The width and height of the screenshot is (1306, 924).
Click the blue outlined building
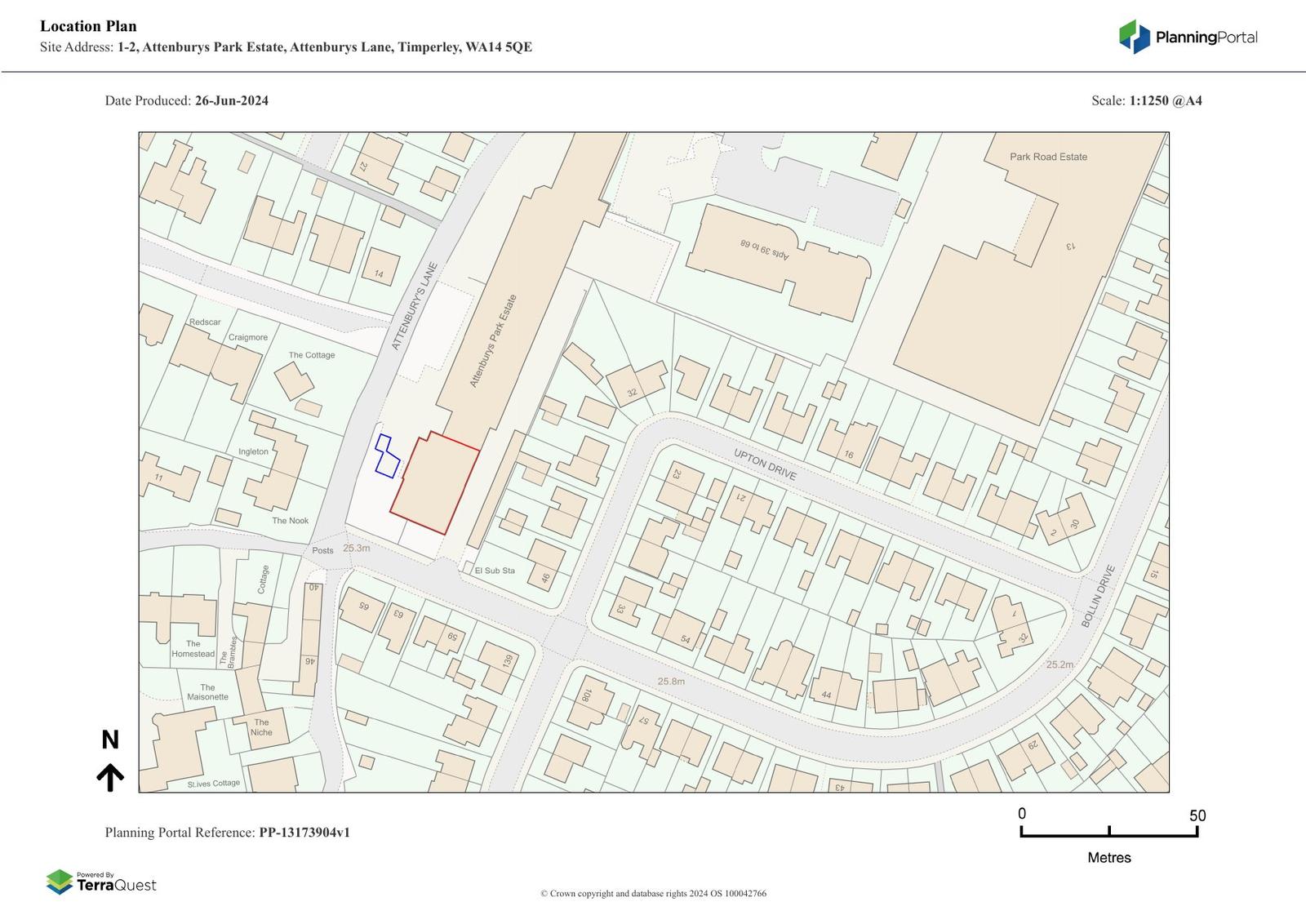(386, 456)
